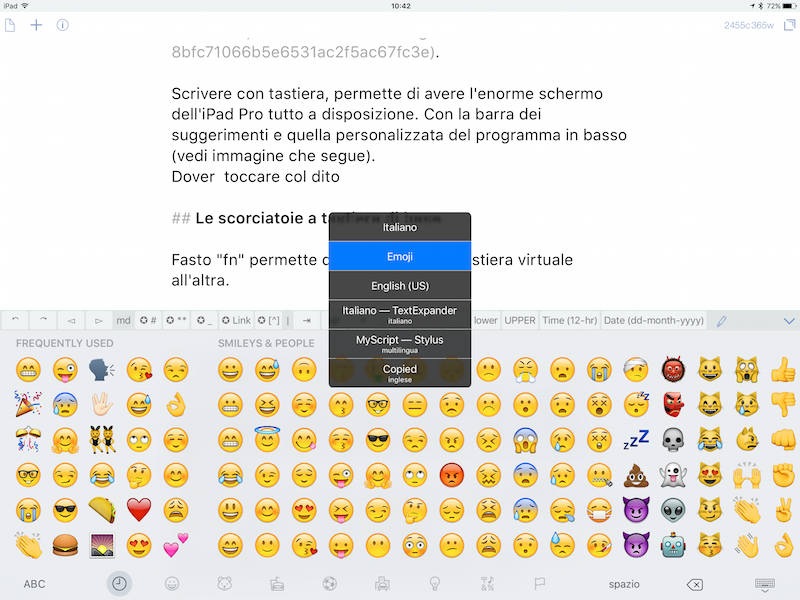
Task: Open the pencil edit-toolbar icon
Action: 721,321
